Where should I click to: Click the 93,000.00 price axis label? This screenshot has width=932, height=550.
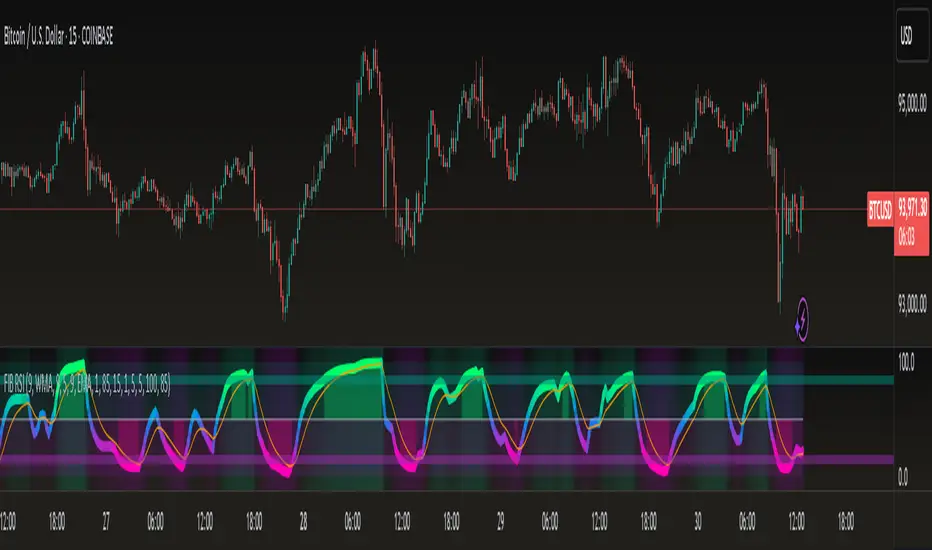[912, 304]
